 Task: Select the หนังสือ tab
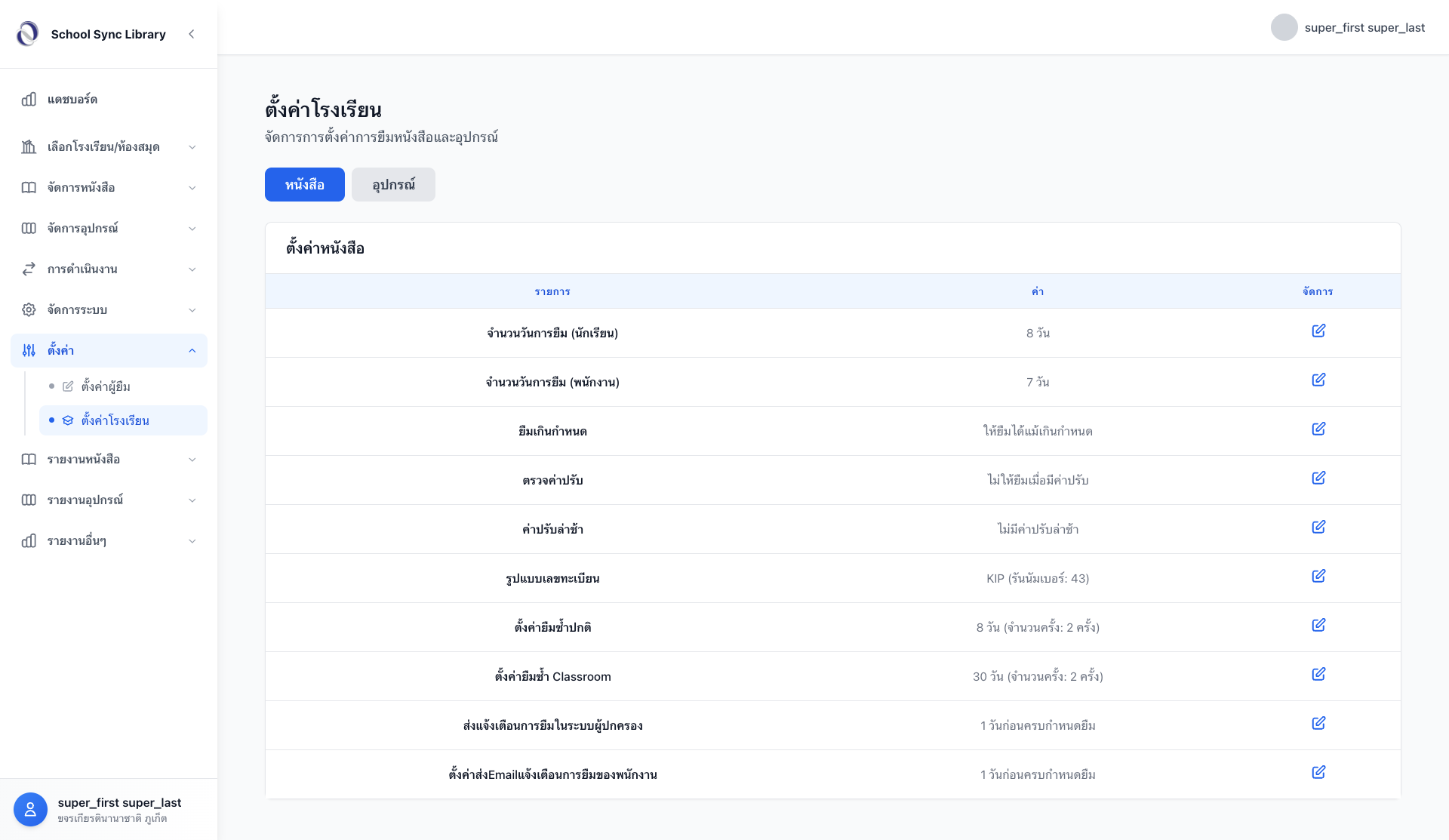(x=304, y=185)
